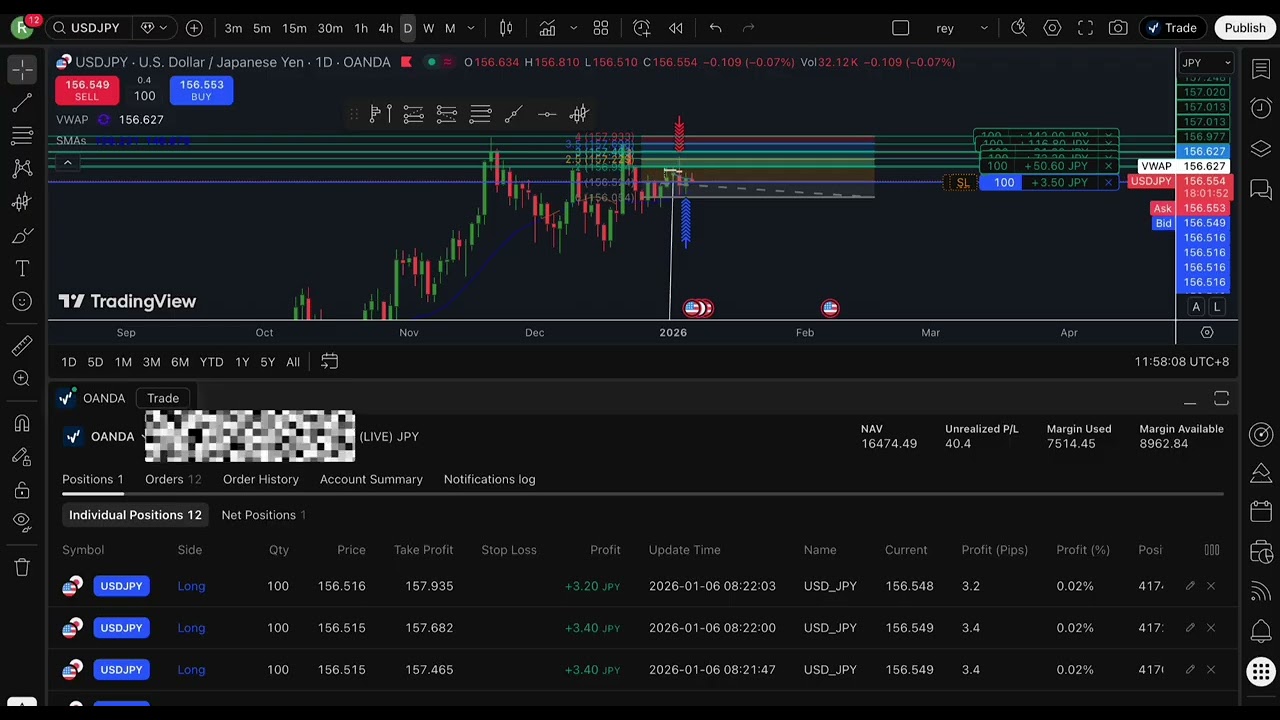Toggle auto scale A button
The width and height of the screenshot is (1280, 720).
pyautogui.click(x=1196, y=307)
